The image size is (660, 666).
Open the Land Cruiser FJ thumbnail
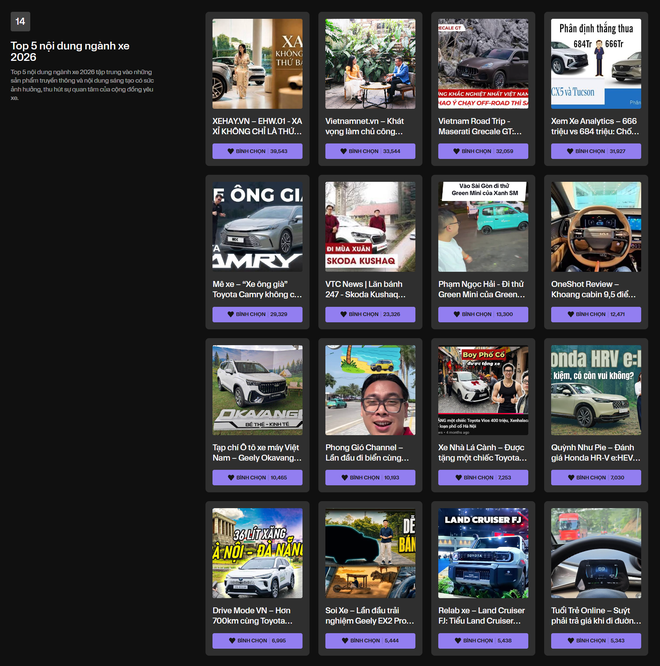483,553
